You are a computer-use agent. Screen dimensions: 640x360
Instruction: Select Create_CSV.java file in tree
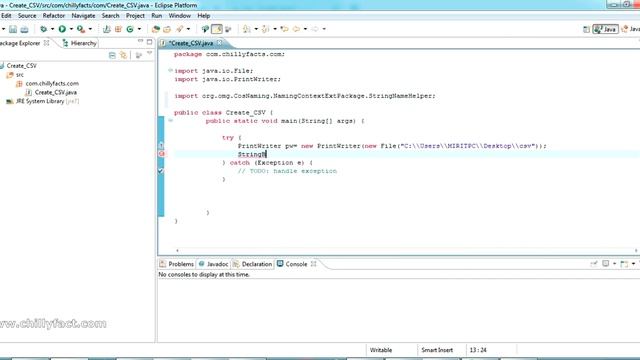coord(51,93)
